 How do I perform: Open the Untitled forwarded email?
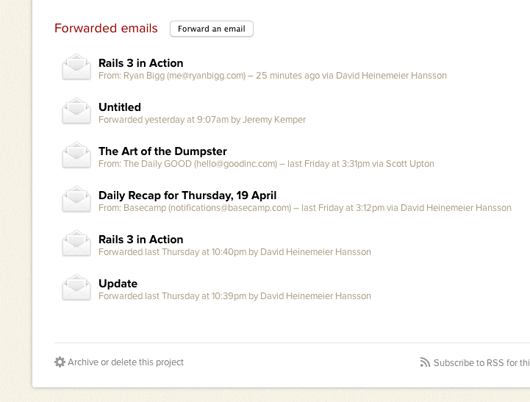pos(120,107)
